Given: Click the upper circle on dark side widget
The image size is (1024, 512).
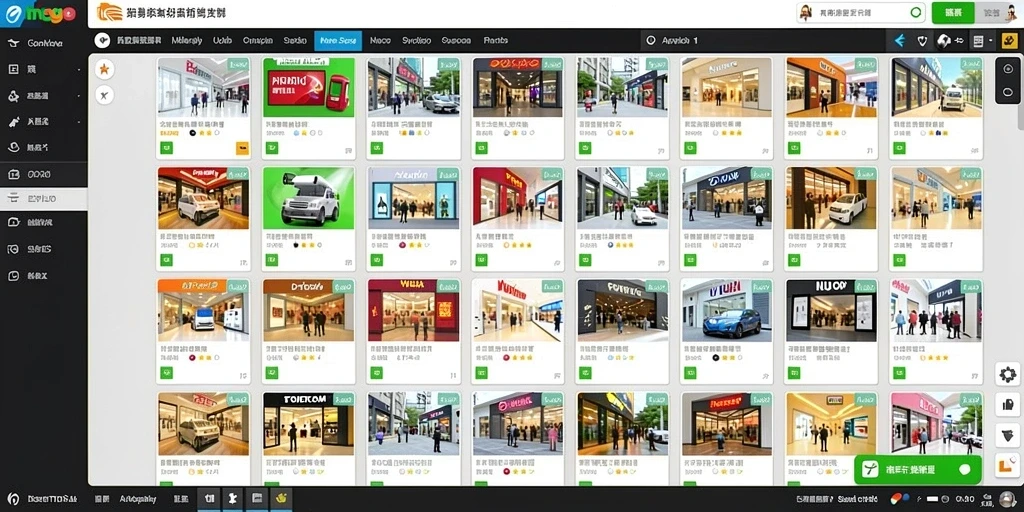Looking at the screenshot, I should tap(1008, 69).
